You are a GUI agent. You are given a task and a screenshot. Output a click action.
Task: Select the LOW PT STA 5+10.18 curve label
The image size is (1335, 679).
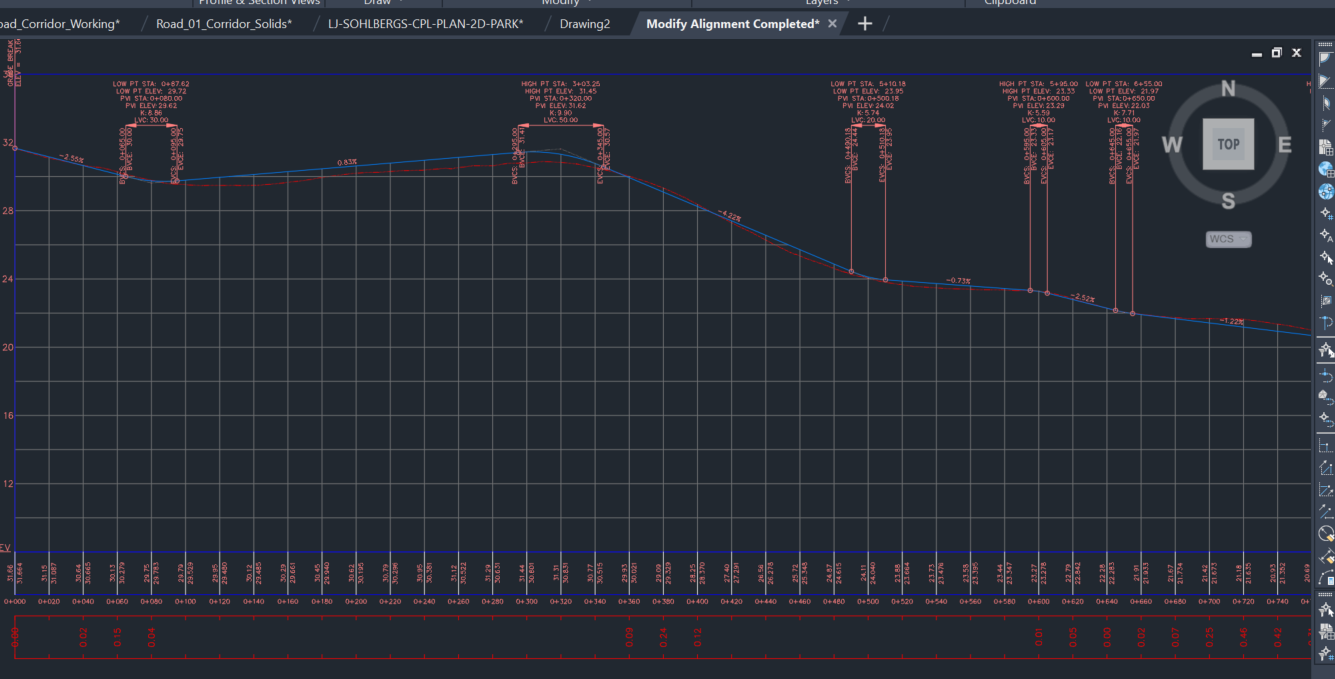868,84
